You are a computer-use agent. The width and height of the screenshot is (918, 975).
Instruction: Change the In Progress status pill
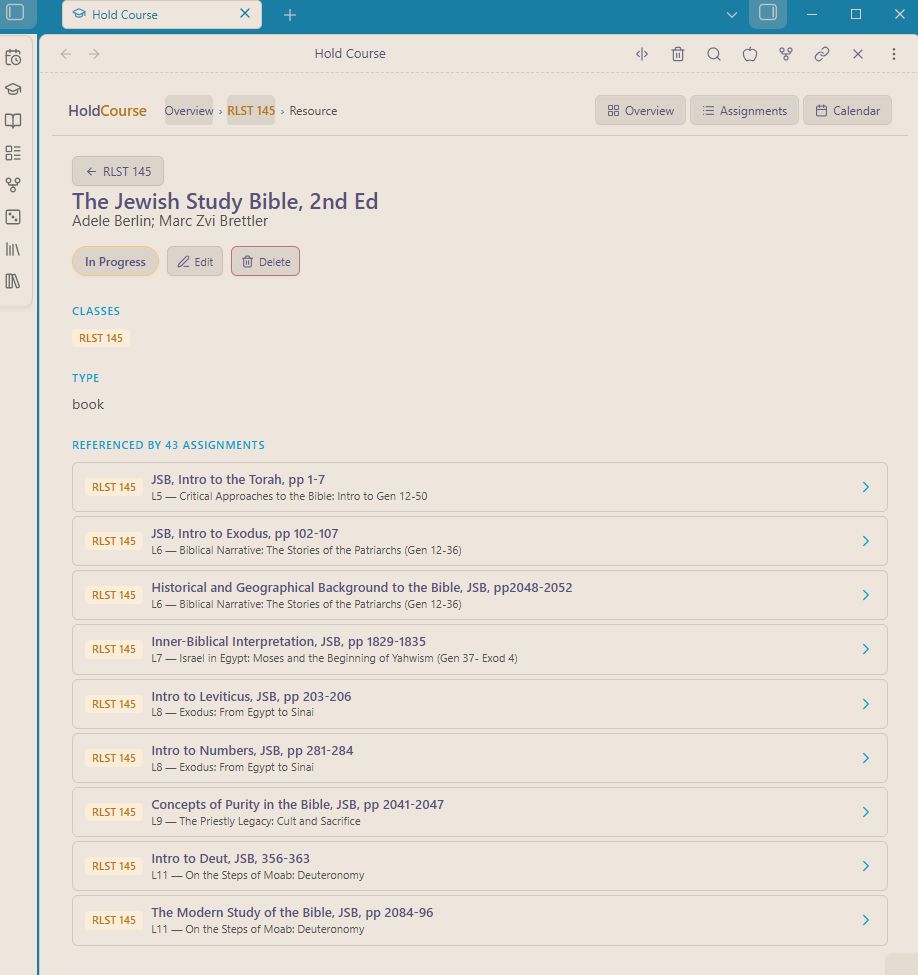pyautogui.click(x=116, y=262)
